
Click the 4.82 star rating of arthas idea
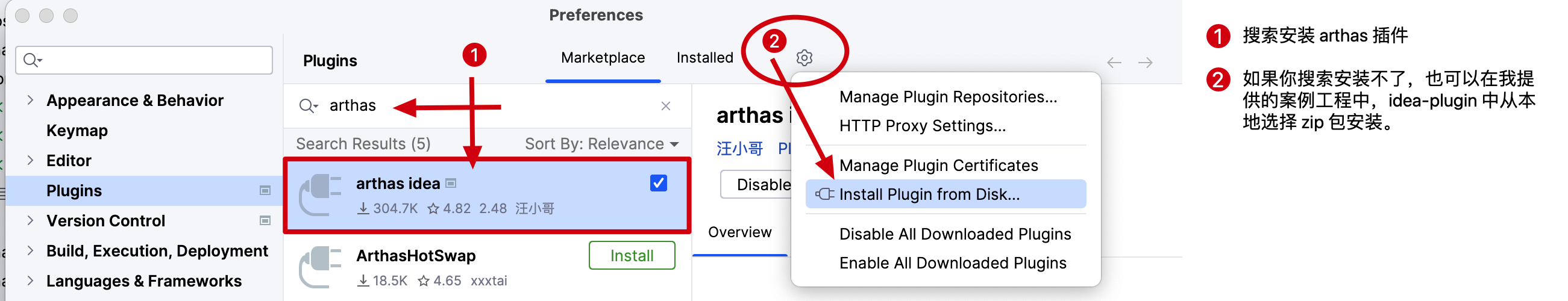point(449,208)
